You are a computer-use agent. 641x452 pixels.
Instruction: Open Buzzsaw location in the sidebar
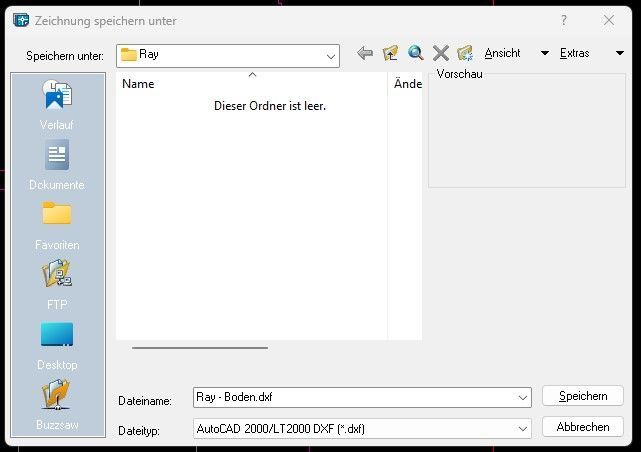[x=57, y=405]
